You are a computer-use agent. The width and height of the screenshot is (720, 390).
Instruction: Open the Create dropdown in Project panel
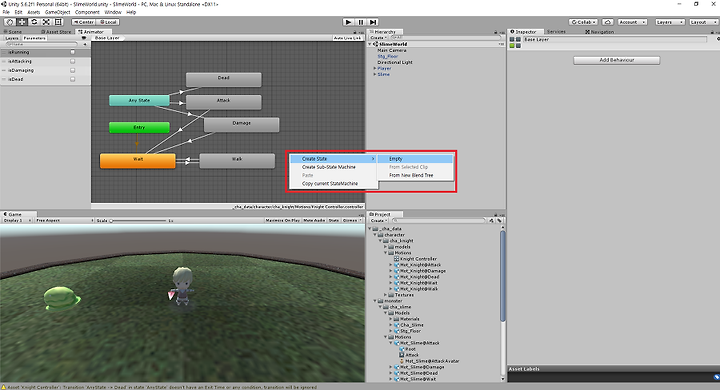[378, 220]
